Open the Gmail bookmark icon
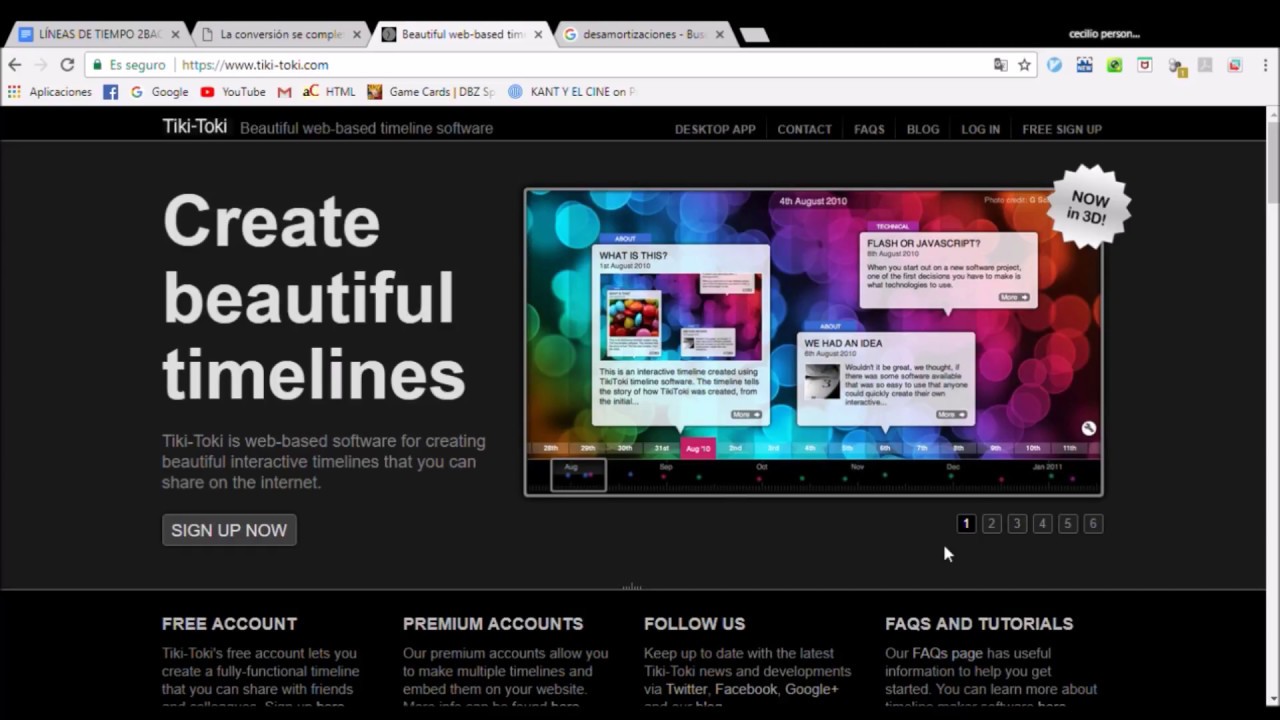The height and width of the screenshot is (720, 1280). coord(284,92)
